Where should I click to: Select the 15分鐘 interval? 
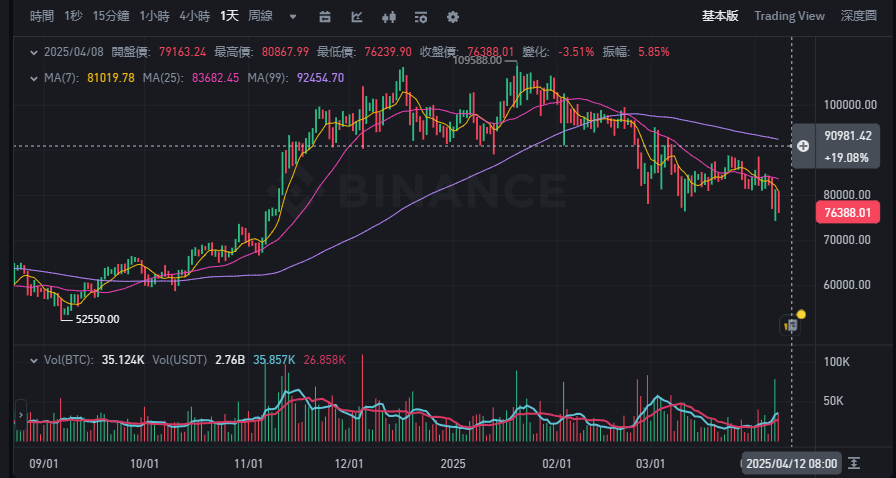110,16
